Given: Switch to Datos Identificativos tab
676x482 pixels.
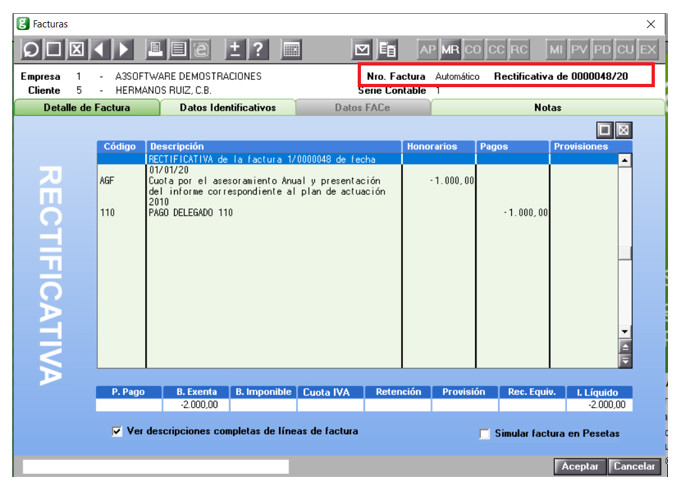Looking at the screenshot, I should coord(228,108).
